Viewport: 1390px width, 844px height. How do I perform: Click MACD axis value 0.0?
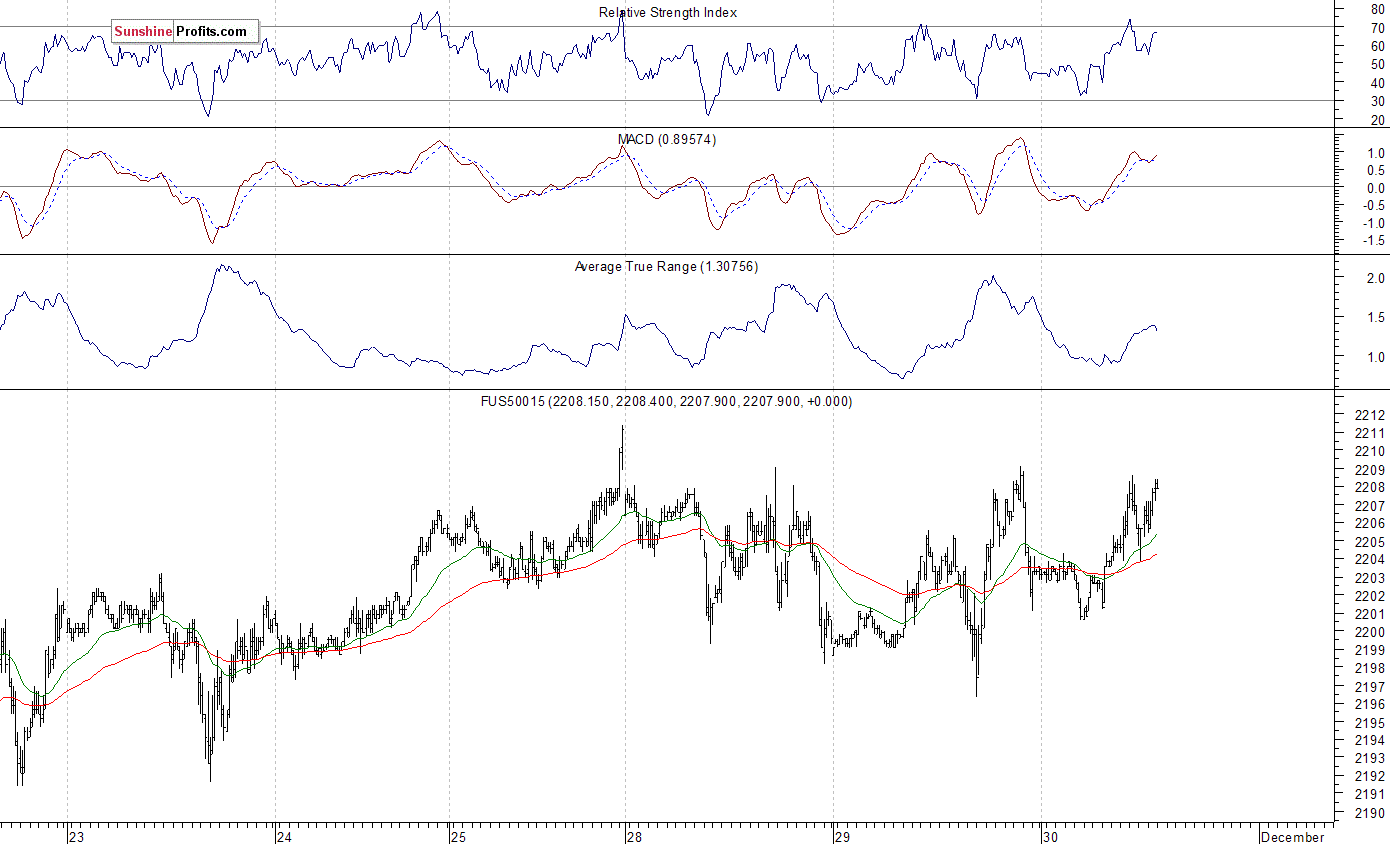point(1375,188)
